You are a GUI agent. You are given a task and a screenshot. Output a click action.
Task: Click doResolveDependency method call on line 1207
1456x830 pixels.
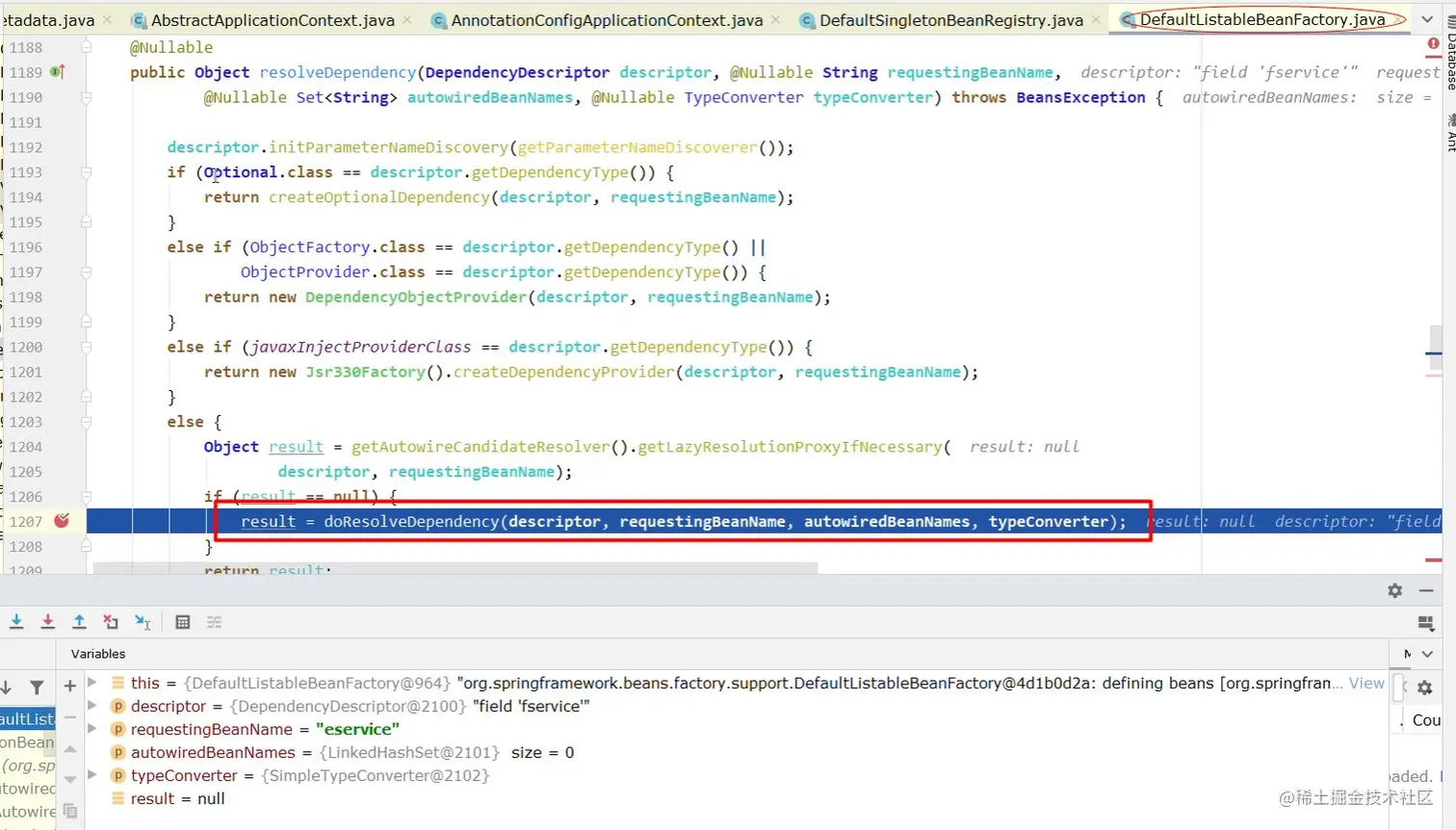point(411,521)
